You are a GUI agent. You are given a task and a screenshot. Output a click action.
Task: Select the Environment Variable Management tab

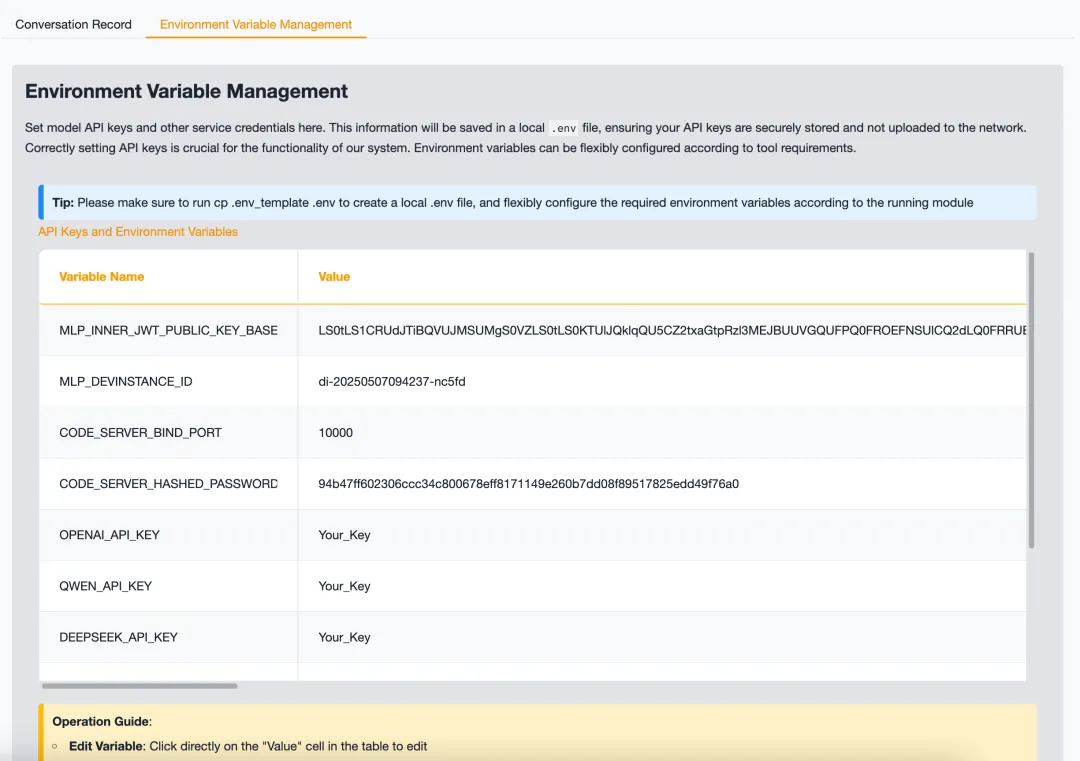click(256, 24)
